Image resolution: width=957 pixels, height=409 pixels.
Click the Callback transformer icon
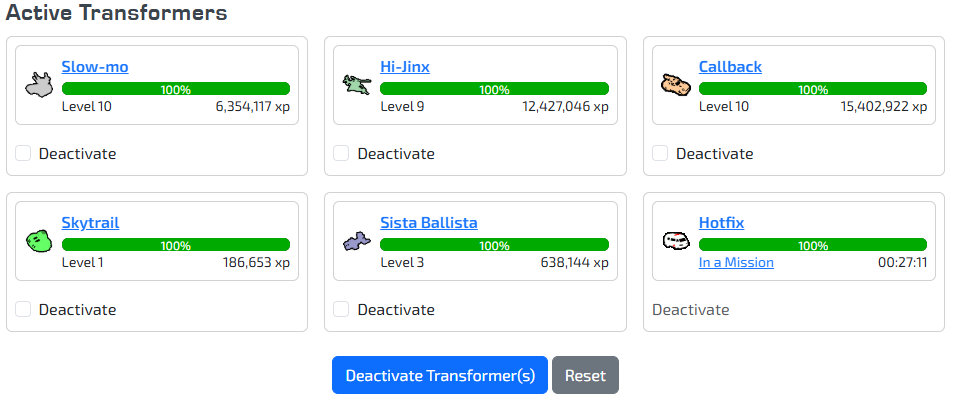point(676,85)
